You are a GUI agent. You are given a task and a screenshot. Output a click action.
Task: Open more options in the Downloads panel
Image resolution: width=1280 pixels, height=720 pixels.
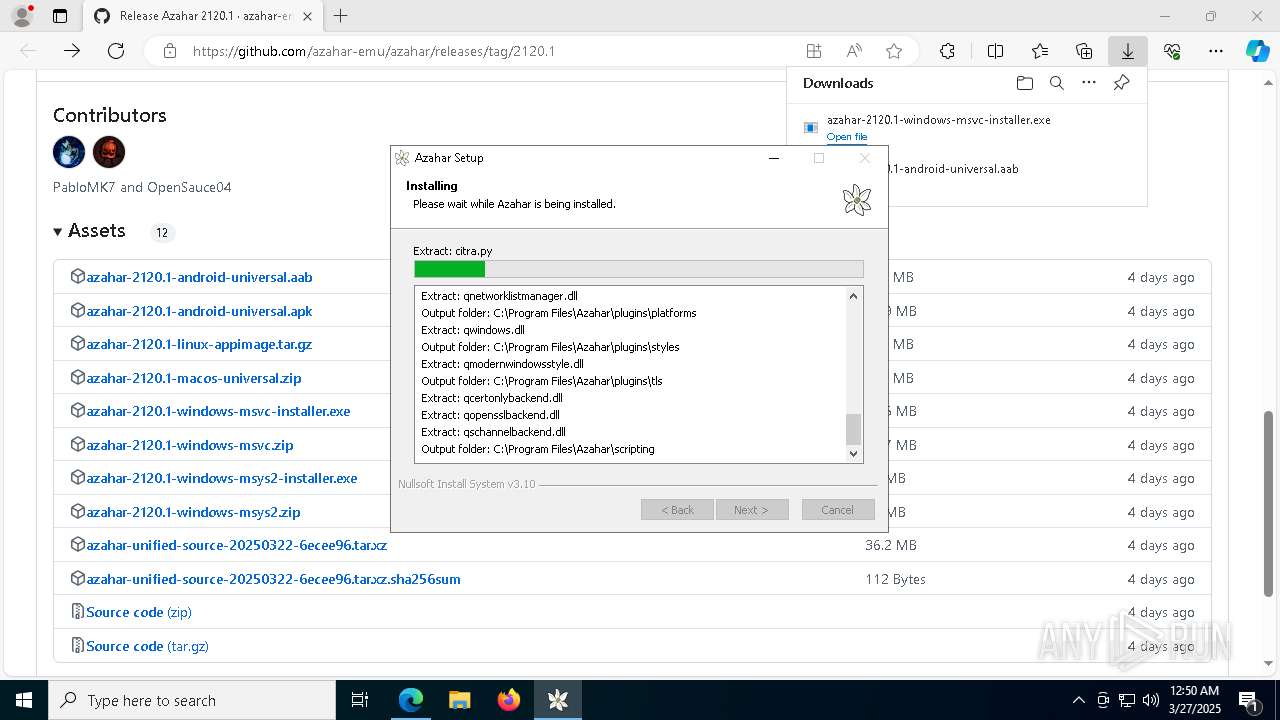pos(1089,83)
